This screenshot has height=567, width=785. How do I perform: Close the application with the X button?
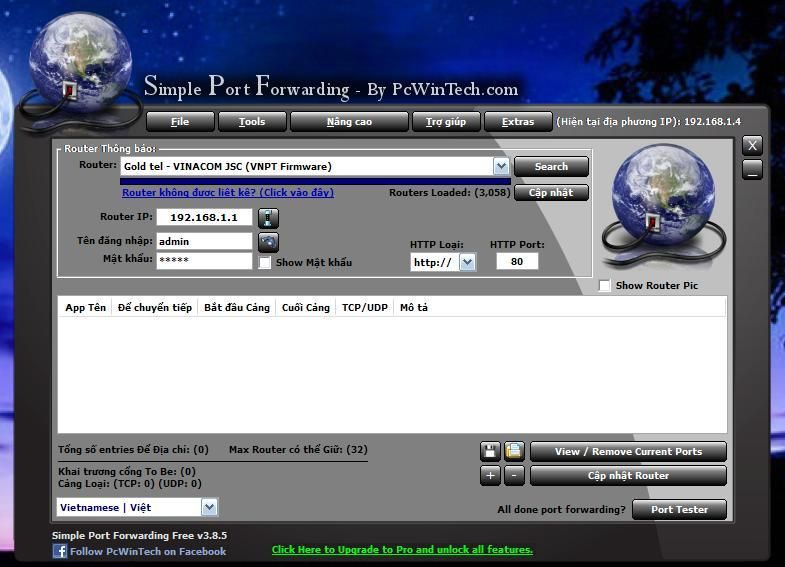[752, 146]
